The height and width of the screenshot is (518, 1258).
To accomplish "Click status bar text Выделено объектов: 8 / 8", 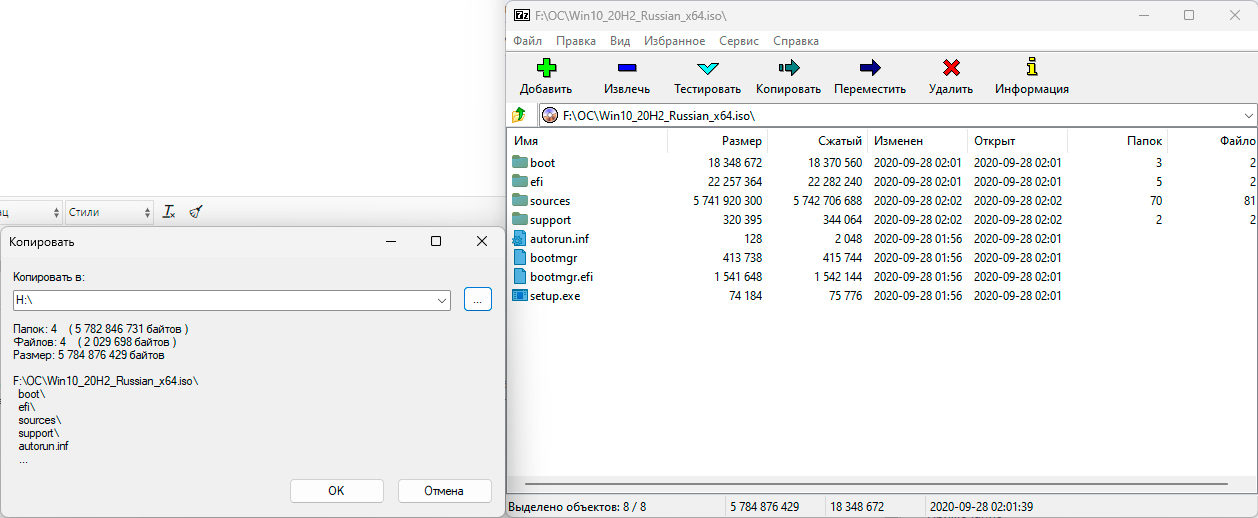I will pyautogui.click(x=577, y=507).
